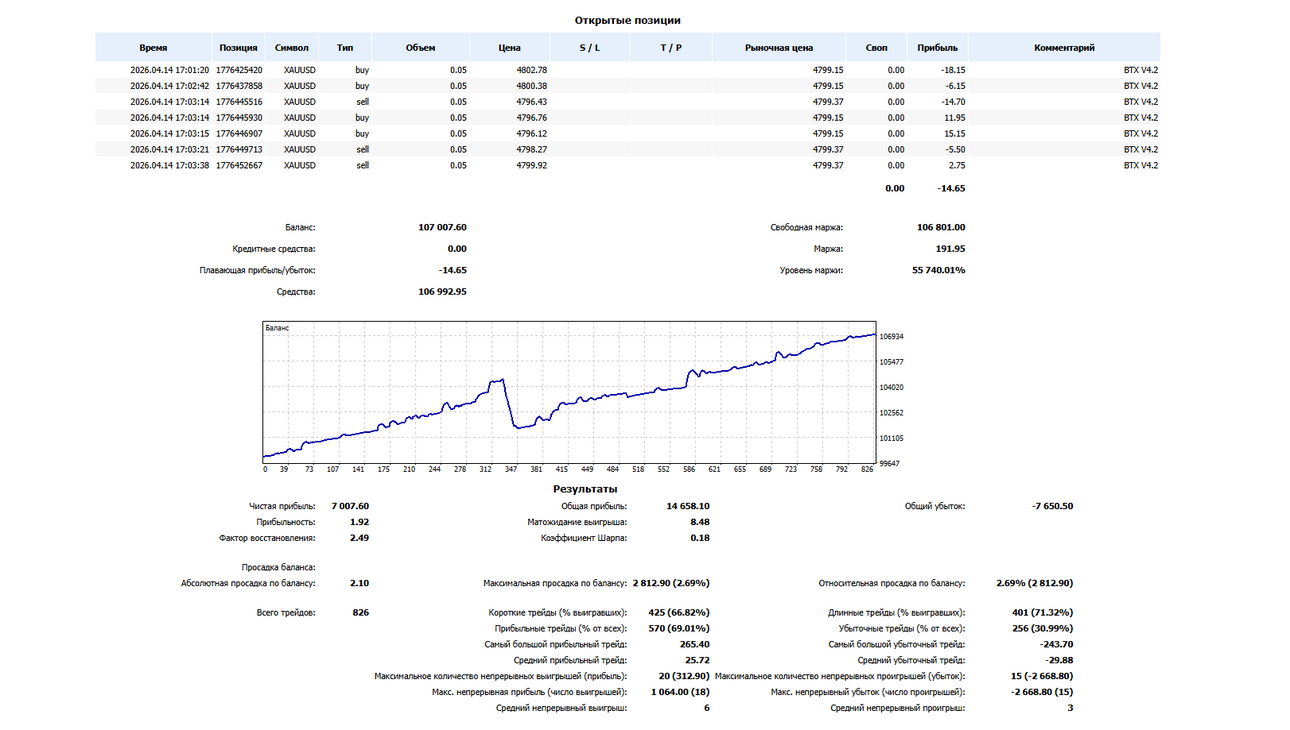Select position number 1776452667

coord(239,166)
